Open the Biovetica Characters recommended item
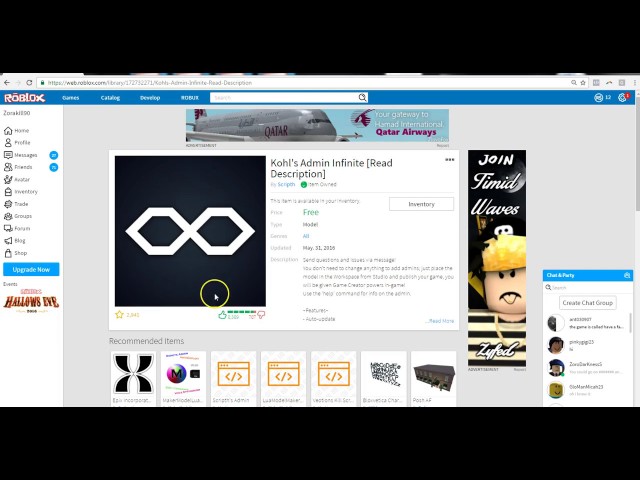 (384, 378)
